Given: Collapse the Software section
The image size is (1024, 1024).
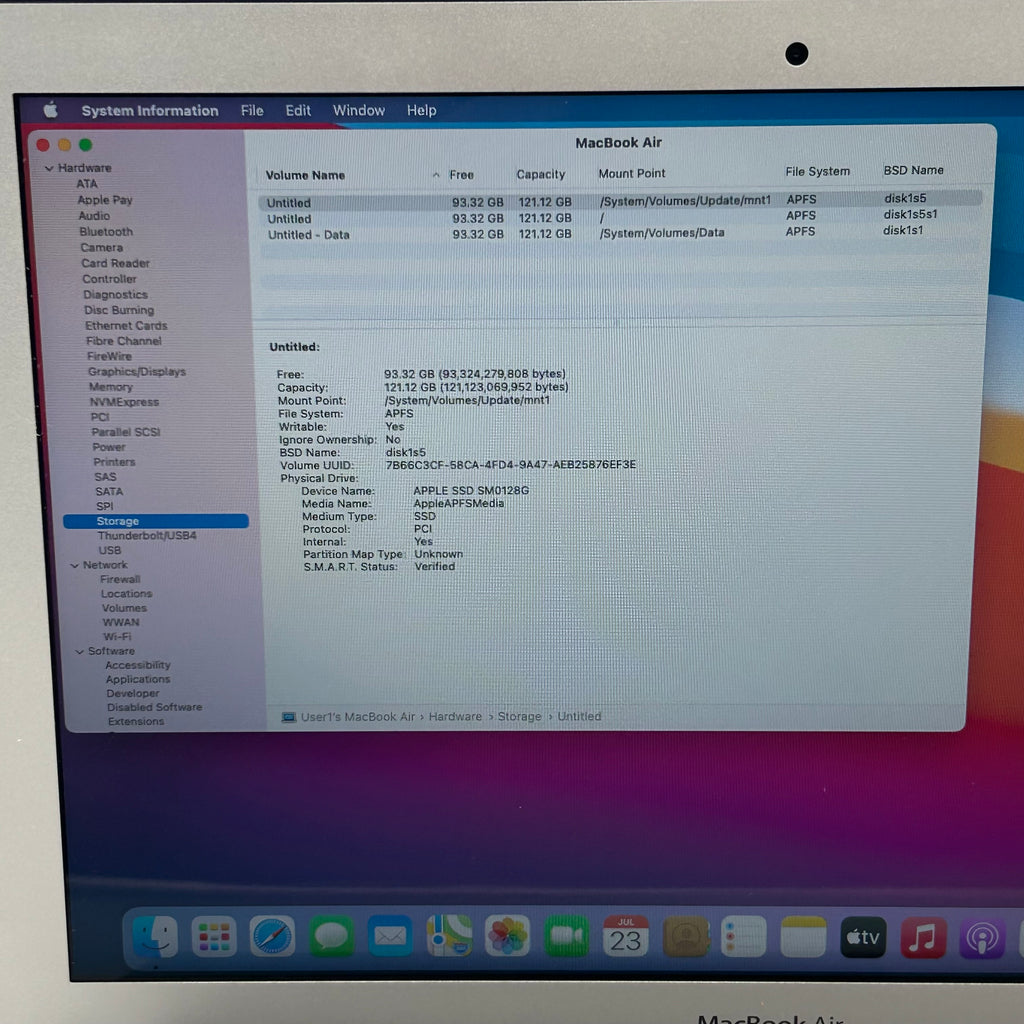Looking at the screenshot, I should [80, 652].
